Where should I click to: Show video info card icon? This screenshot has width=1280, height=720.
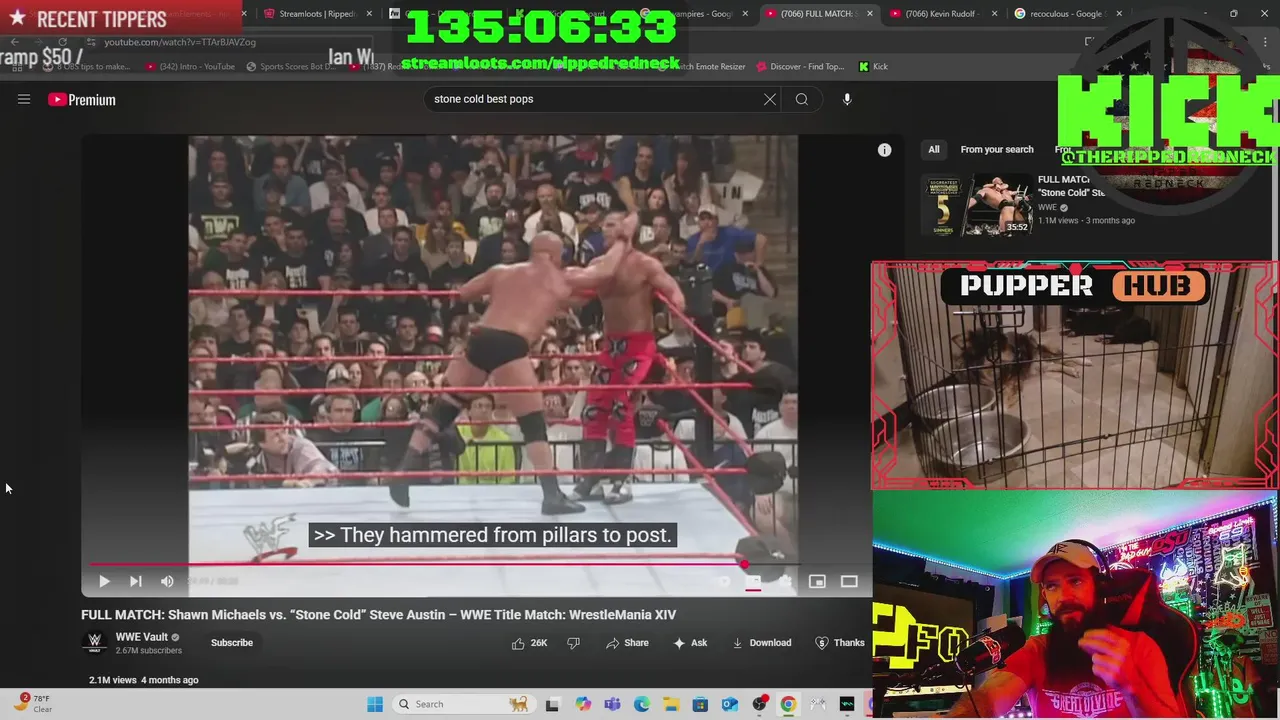coord(884,150)
